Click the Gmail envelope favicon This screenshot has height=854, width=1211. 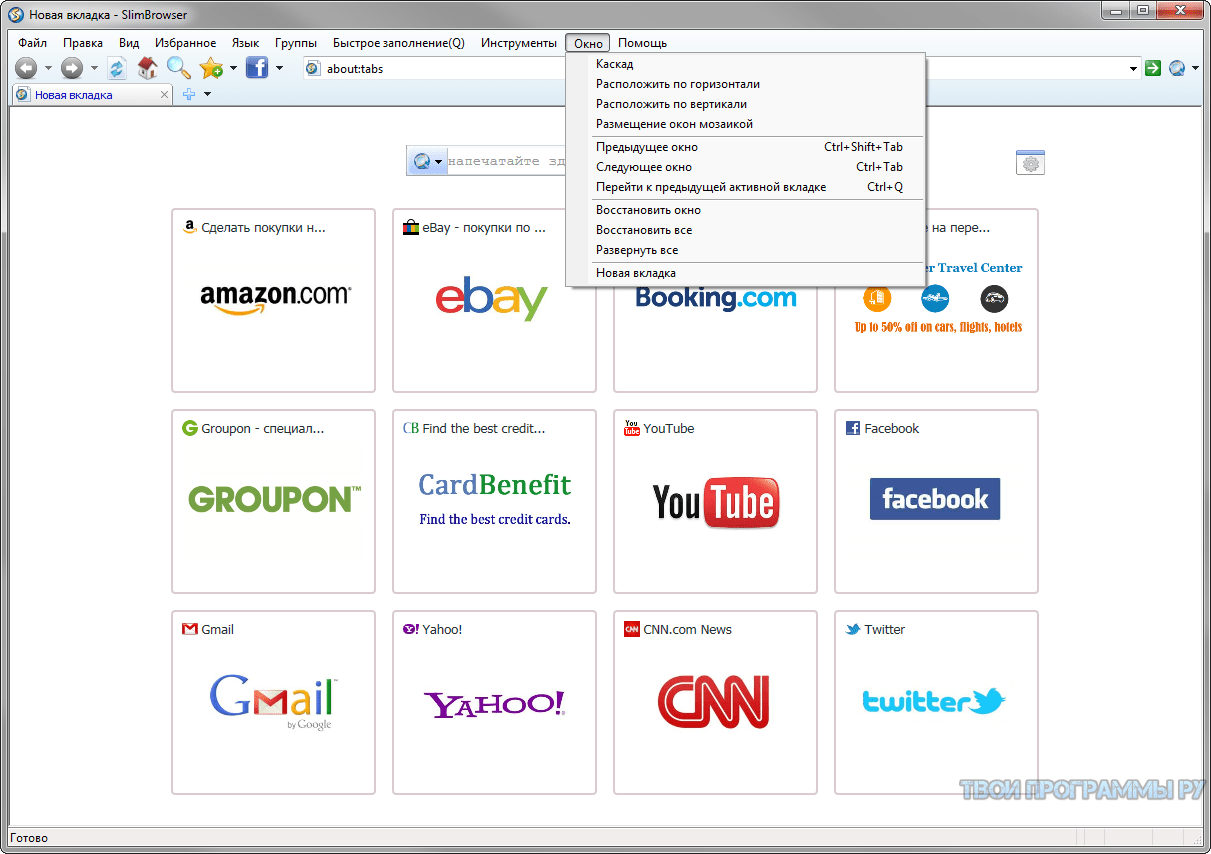(x=190, y=629)
